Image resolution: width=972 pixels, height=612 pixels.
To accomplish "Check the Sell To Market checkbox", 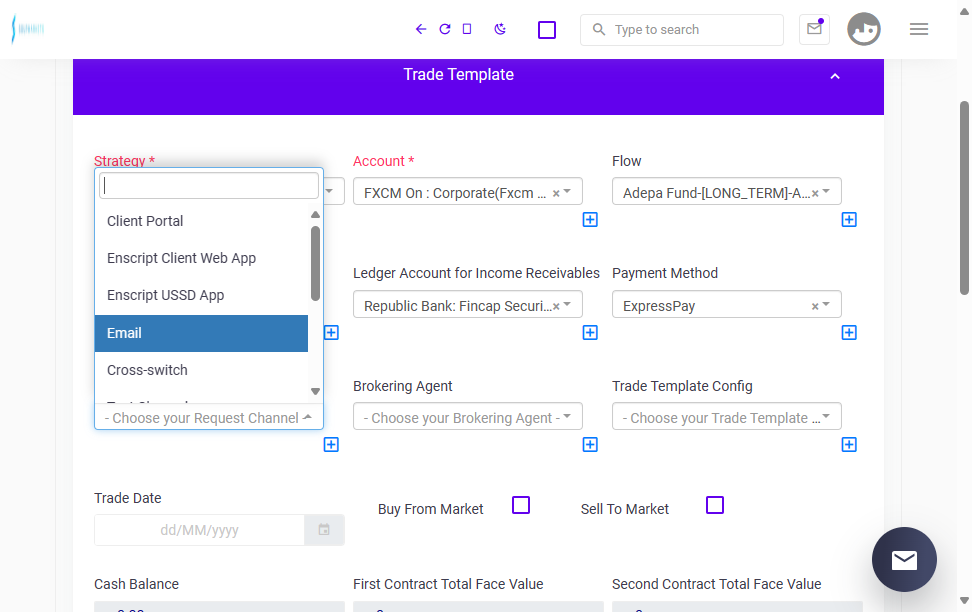I will (715, 505).
